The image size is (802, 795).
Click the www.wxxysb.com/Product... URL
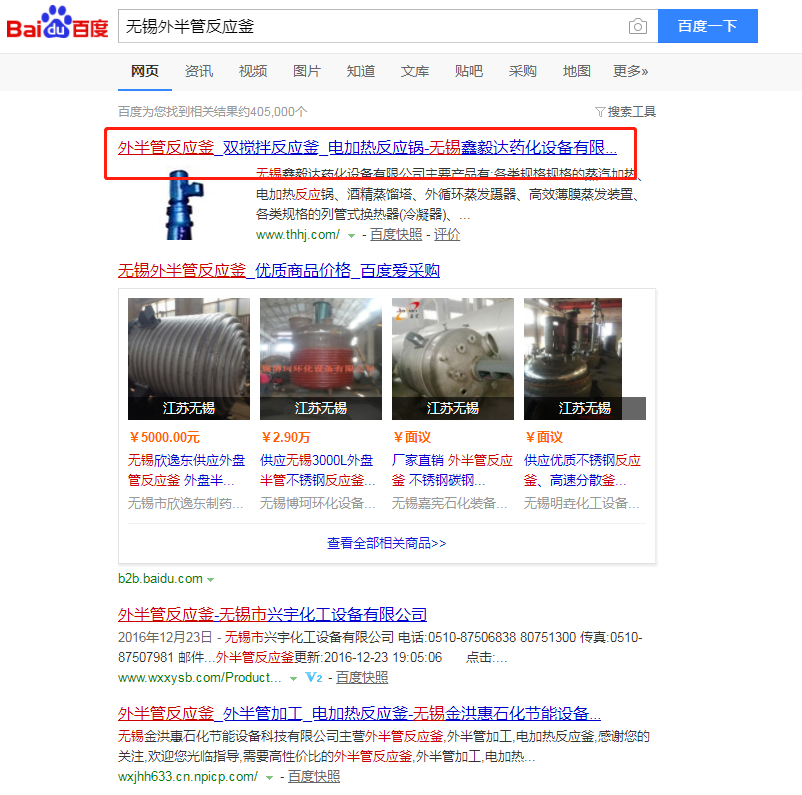199,677
